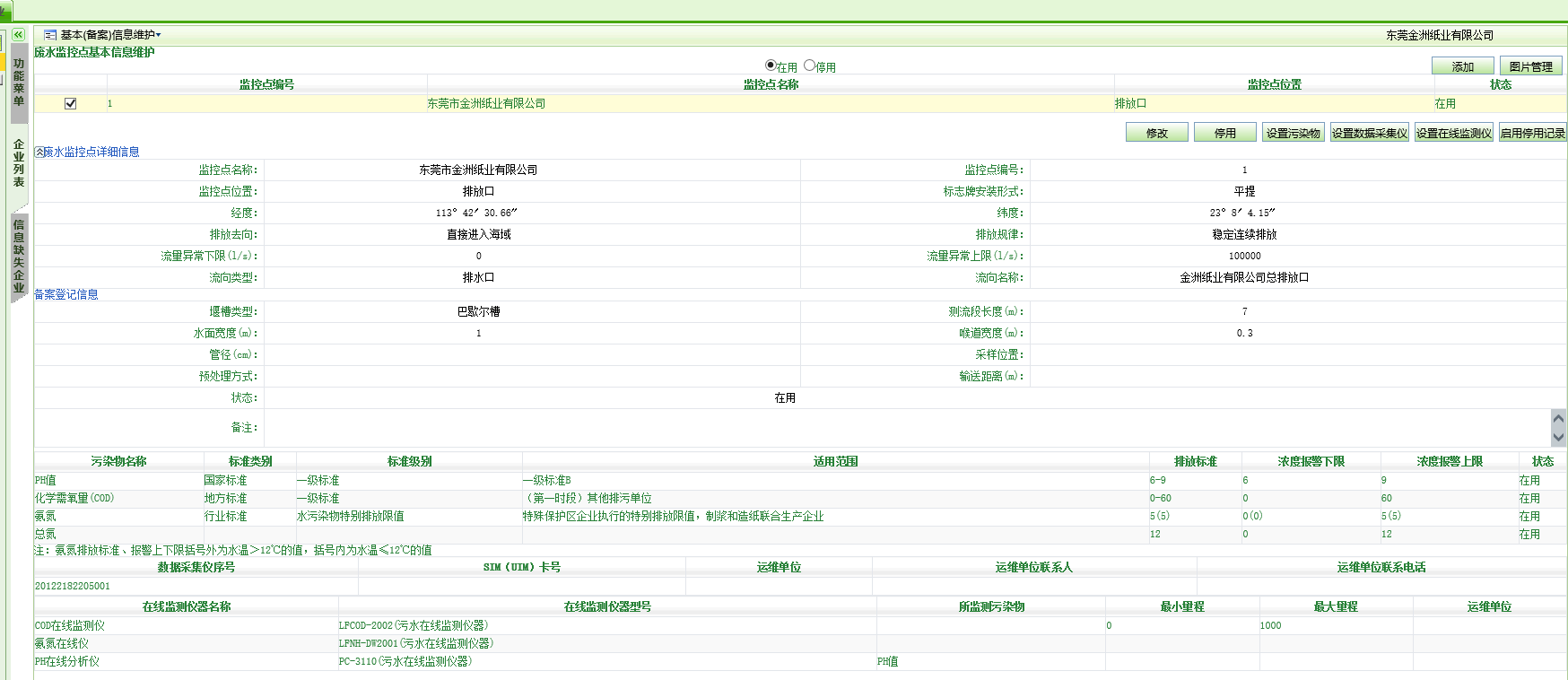1568x680 pixels.
Task: Select the 停用 radio button
Action: pyautogui.click(x=809, y=65)
